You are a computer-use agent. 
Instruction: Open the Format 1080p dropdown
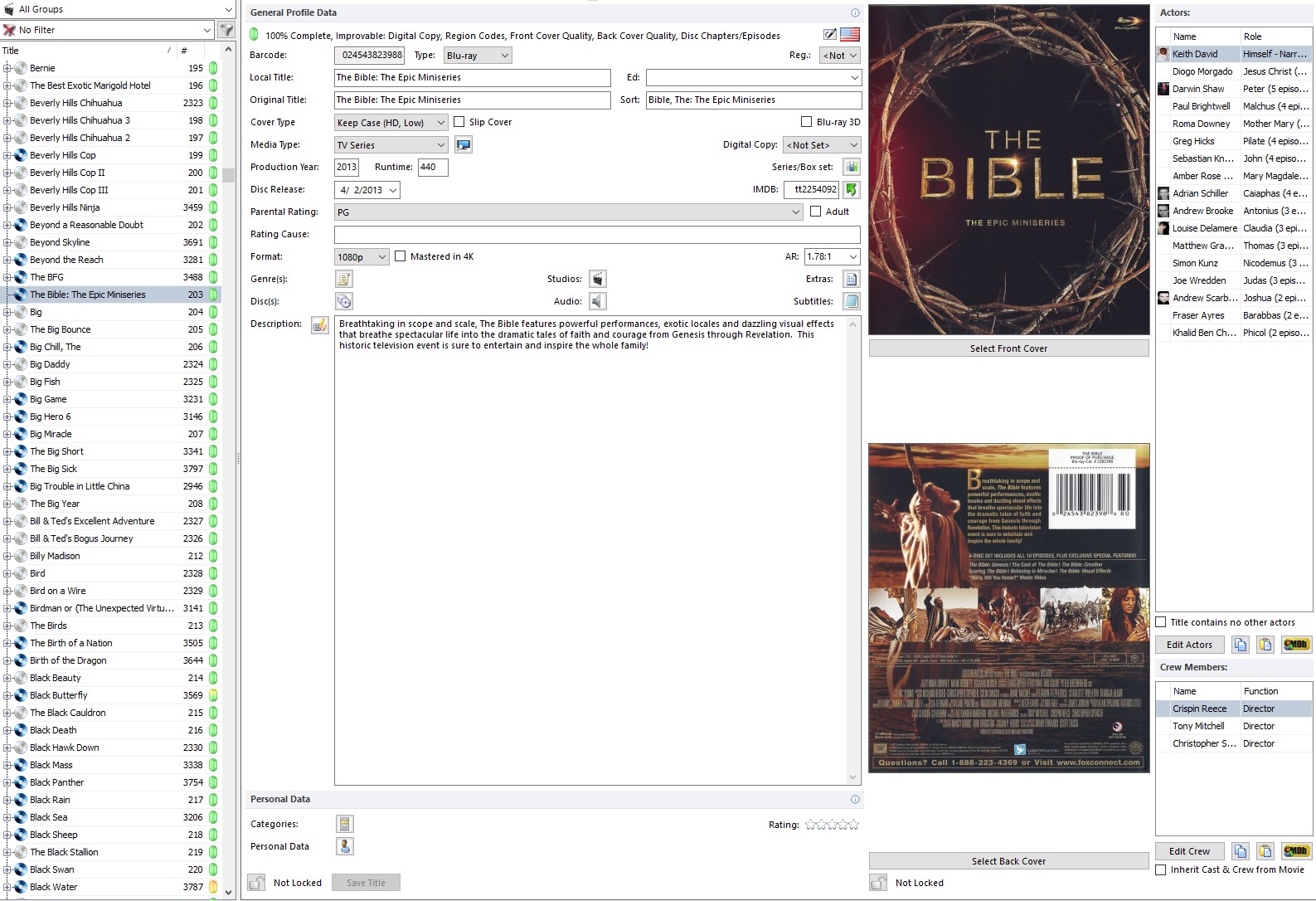click(362, 257)
